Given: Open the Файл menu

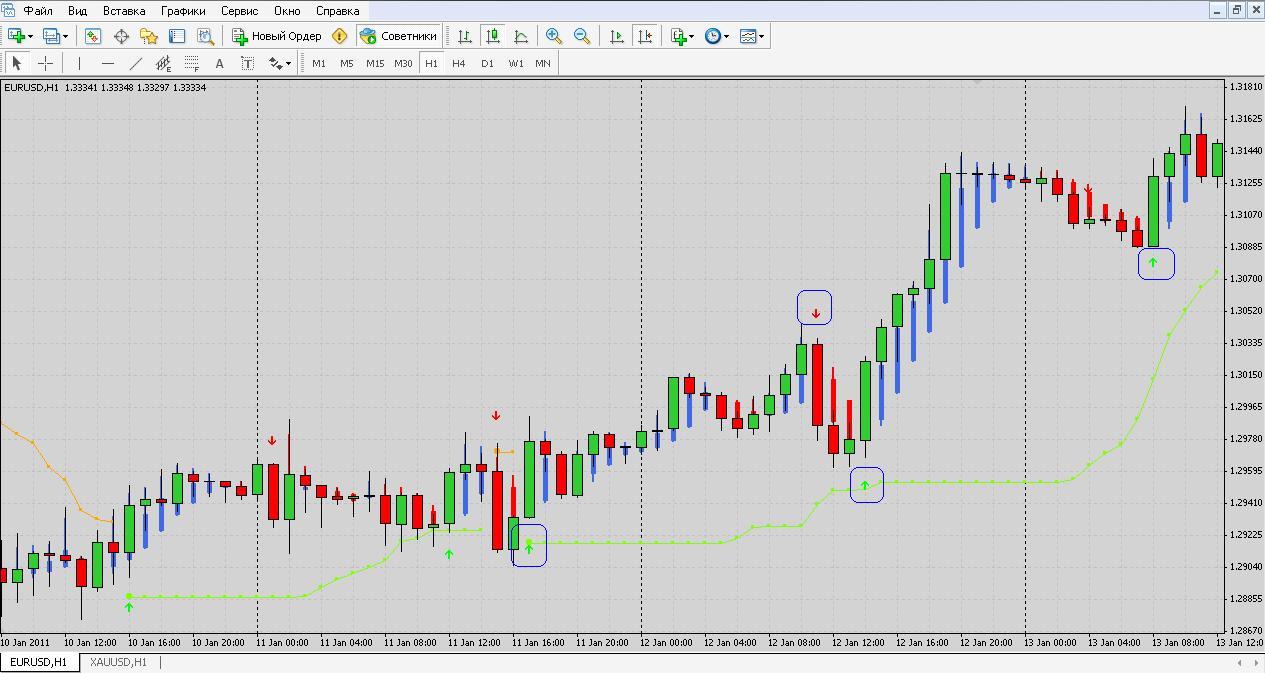Looking at the screenshot, I should [x=39, y=11].
